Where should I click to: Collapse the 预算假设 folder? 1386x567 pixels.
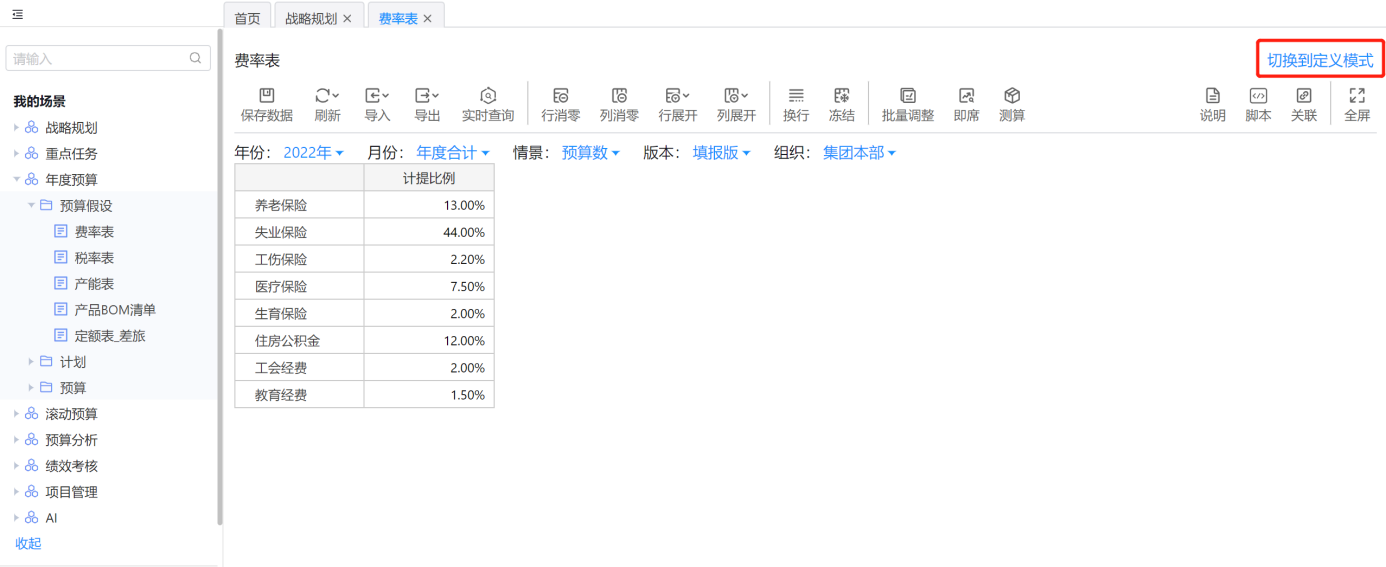pyautogui.click(x=31, y=206)
